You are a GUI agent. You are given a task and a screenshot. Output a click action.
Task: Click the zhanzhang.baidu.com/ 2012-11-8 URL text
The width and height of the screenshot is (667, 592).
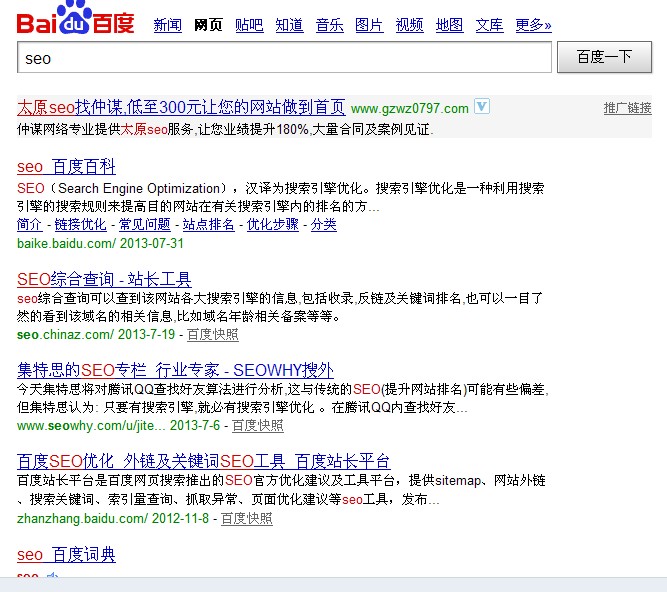[113, 518]
